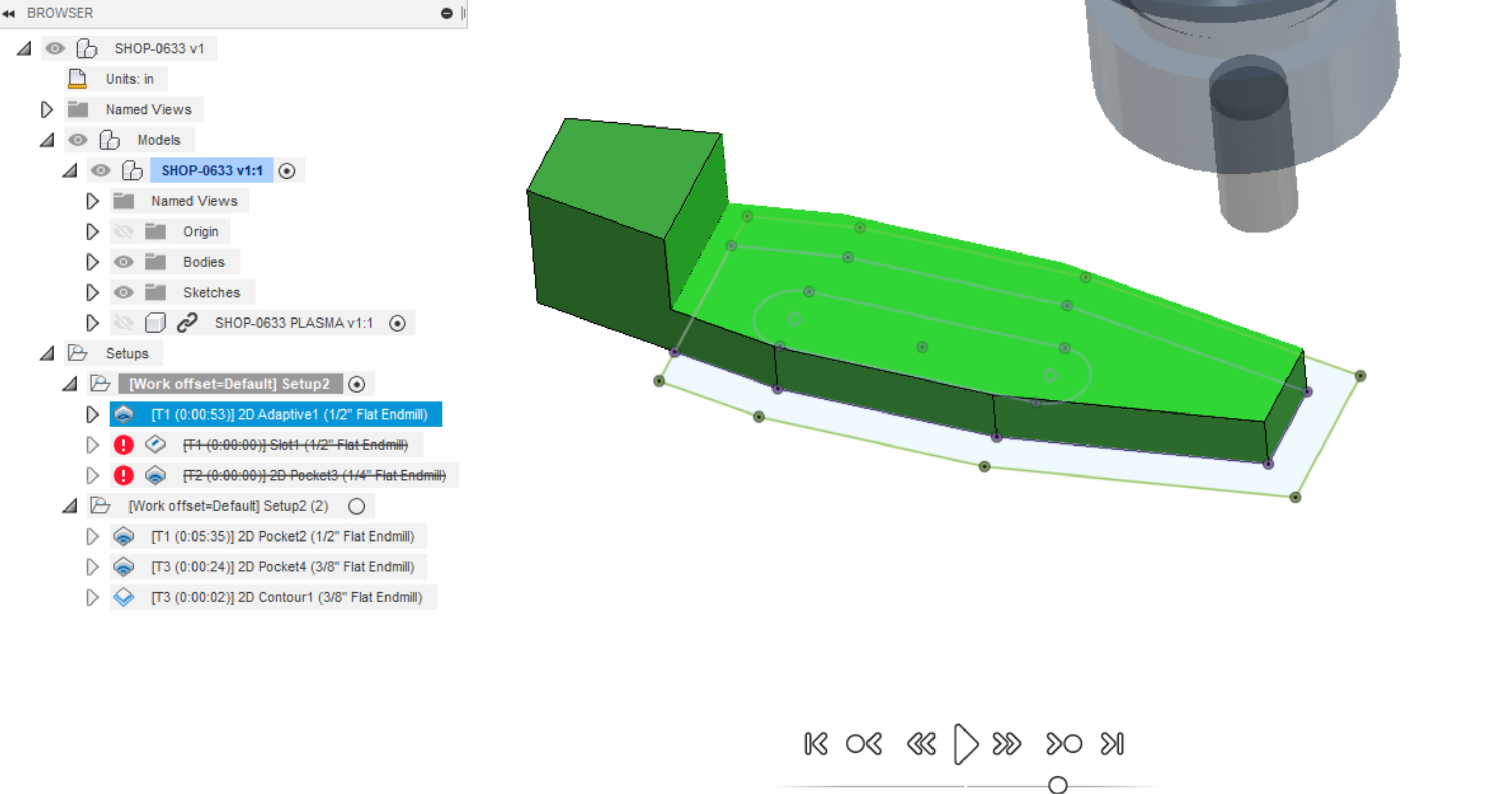Click the Setup2 (2) folder icon
Image resolution: width=1512 pixels, height=794 pixels.
[101, 506]
